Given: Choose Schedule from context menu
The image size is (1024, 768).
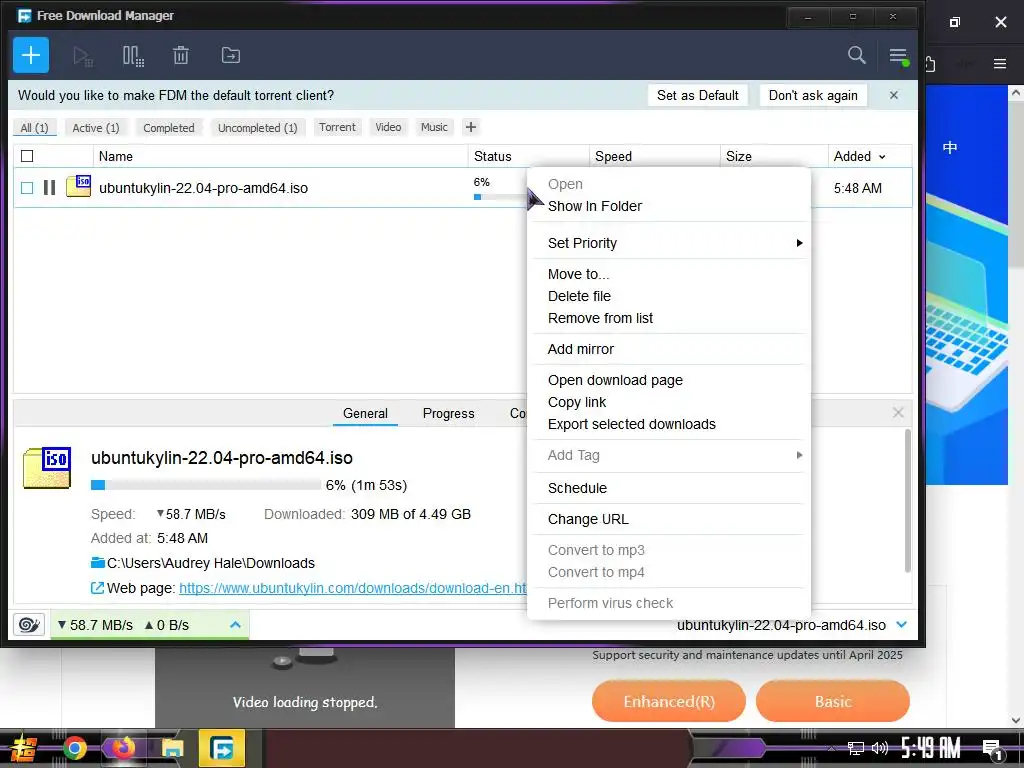Looking at the screenshot, I should point(577,488).
